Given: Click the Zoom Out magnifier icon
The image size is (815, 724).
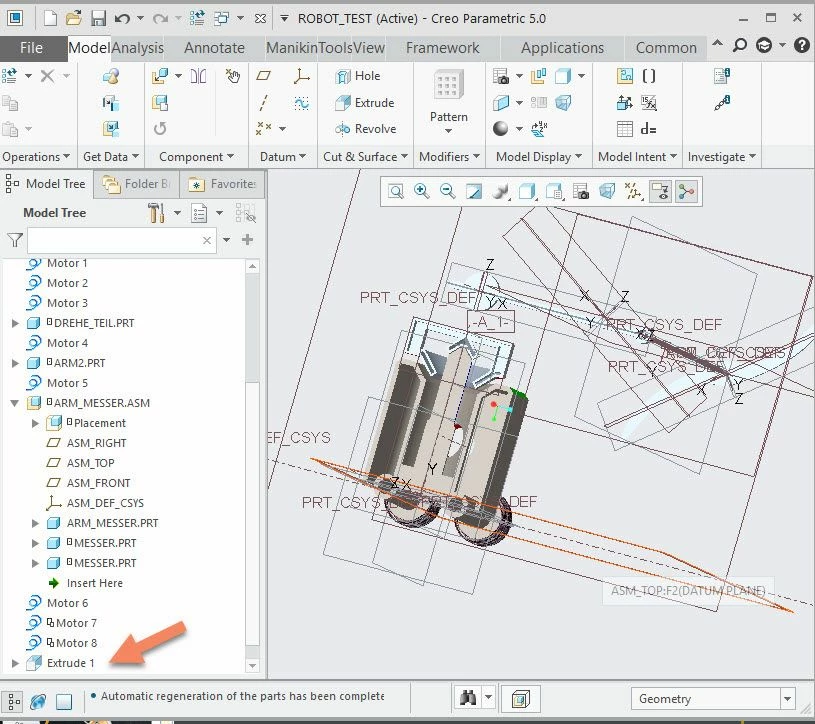Looking at the screenshot, I should coord(447,191).
